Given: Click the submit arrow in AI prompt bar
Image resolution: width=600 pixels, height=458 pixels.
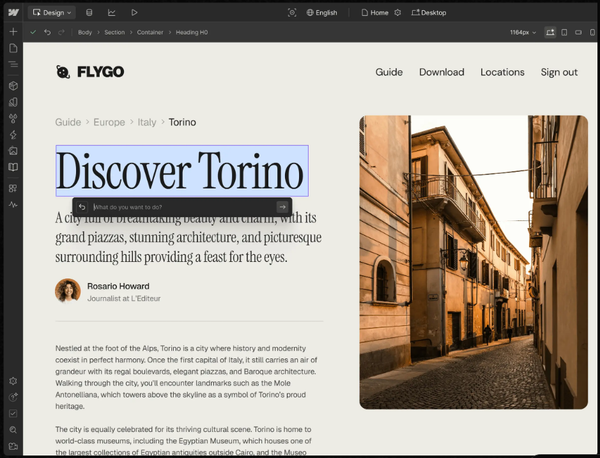Looking at the screenshot, I should tap(282, 207).
